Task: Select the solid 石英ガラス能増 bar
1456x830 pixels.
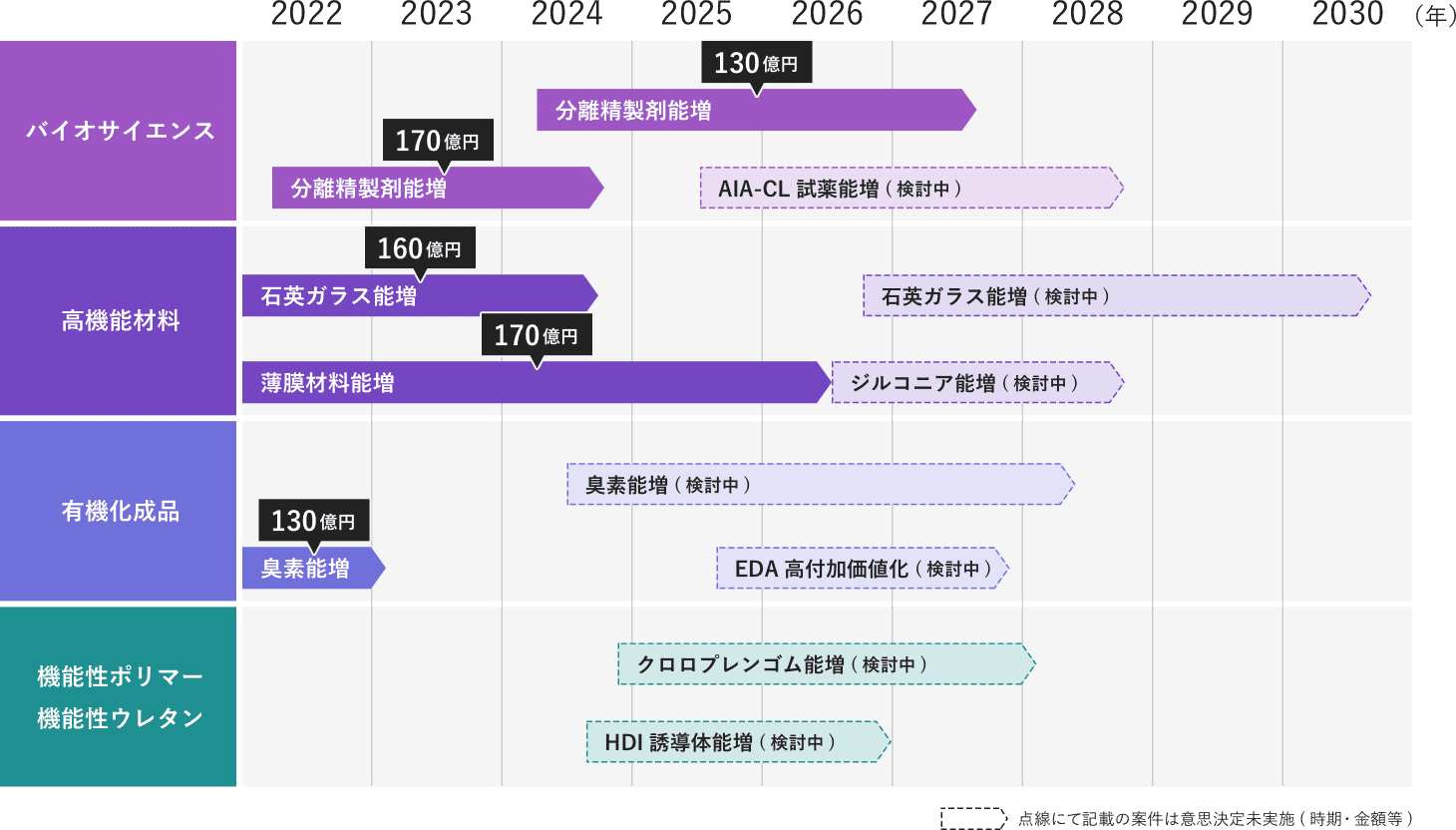Action: 420,295
